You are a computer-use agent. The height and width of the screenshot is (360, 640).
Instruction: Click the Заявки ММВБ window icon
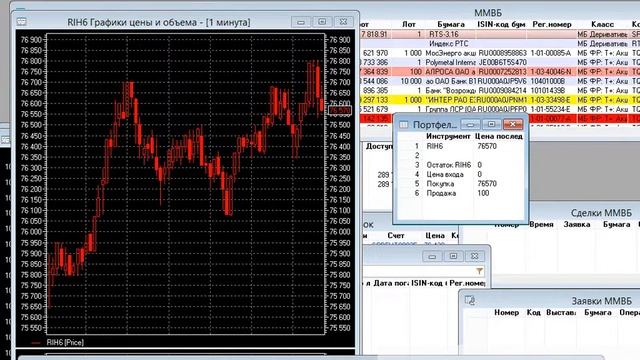[470, 301]
